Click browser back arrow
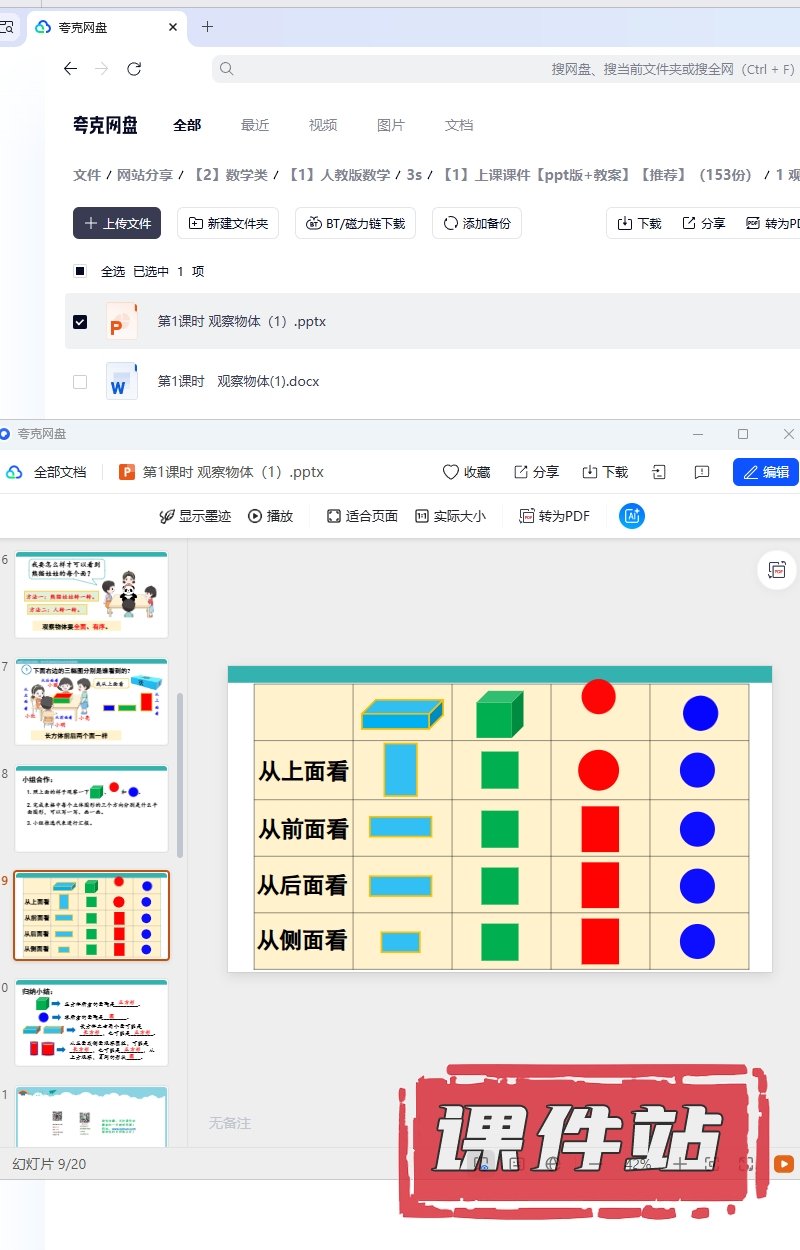The height and width of the screenshot is (1250, 800). (x=70, y=69)
